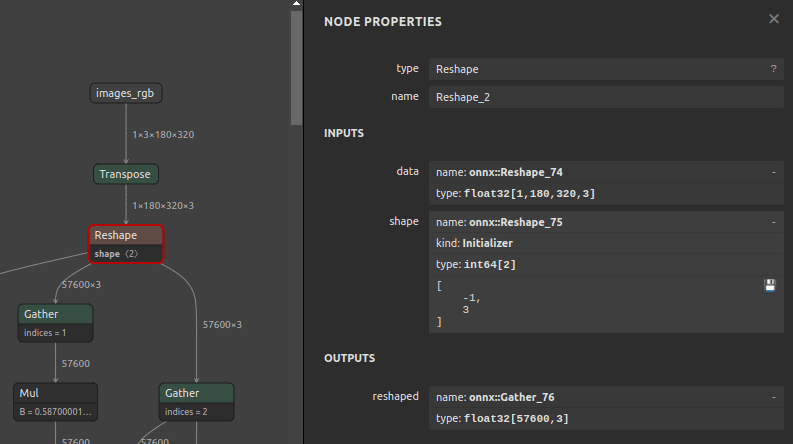
Task: Click the Mul node's B value row
Action: click(x=56, y=411)
